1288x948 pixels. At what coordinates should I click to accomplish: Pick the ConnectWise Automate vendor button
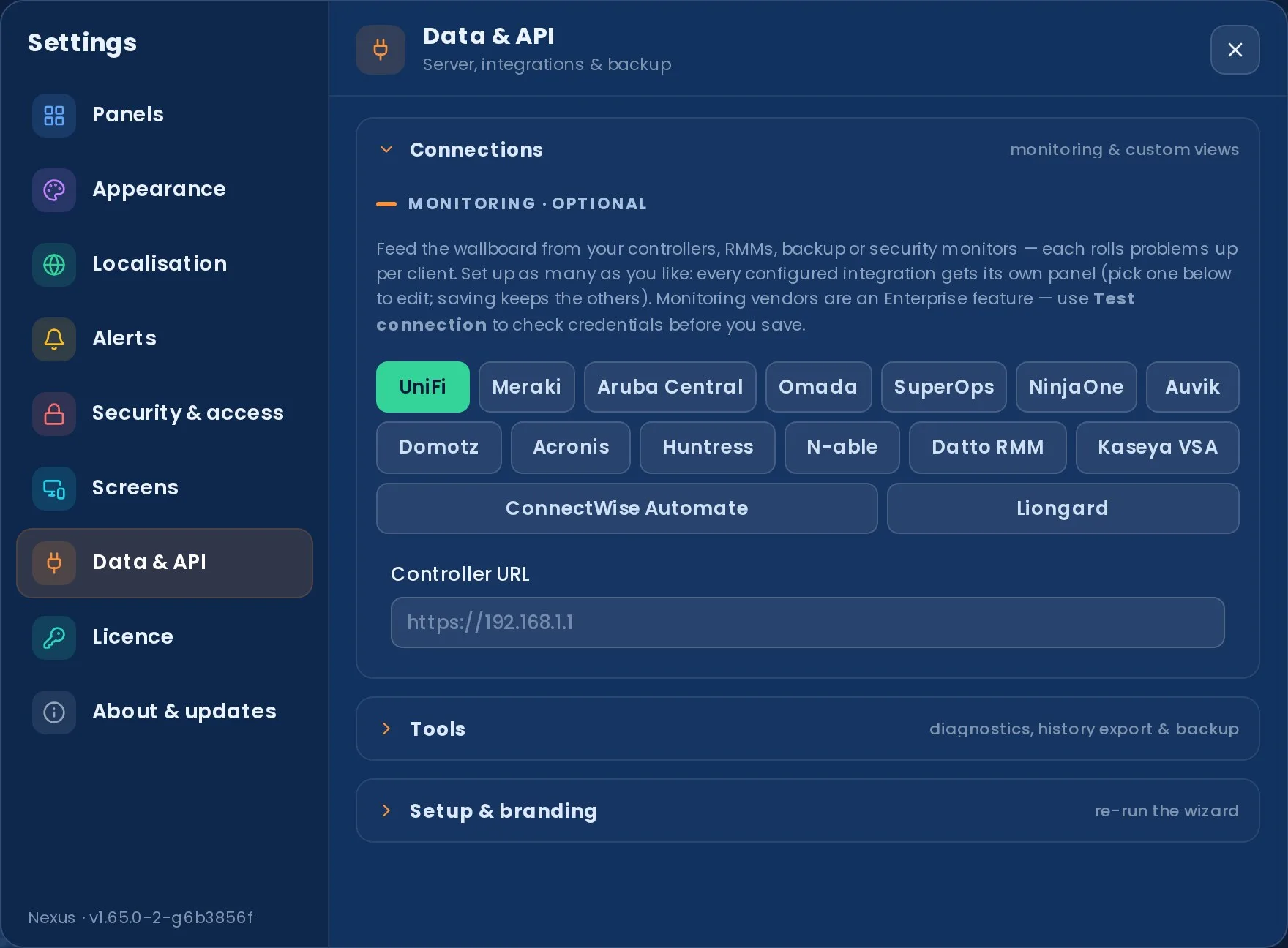point(627,508)
